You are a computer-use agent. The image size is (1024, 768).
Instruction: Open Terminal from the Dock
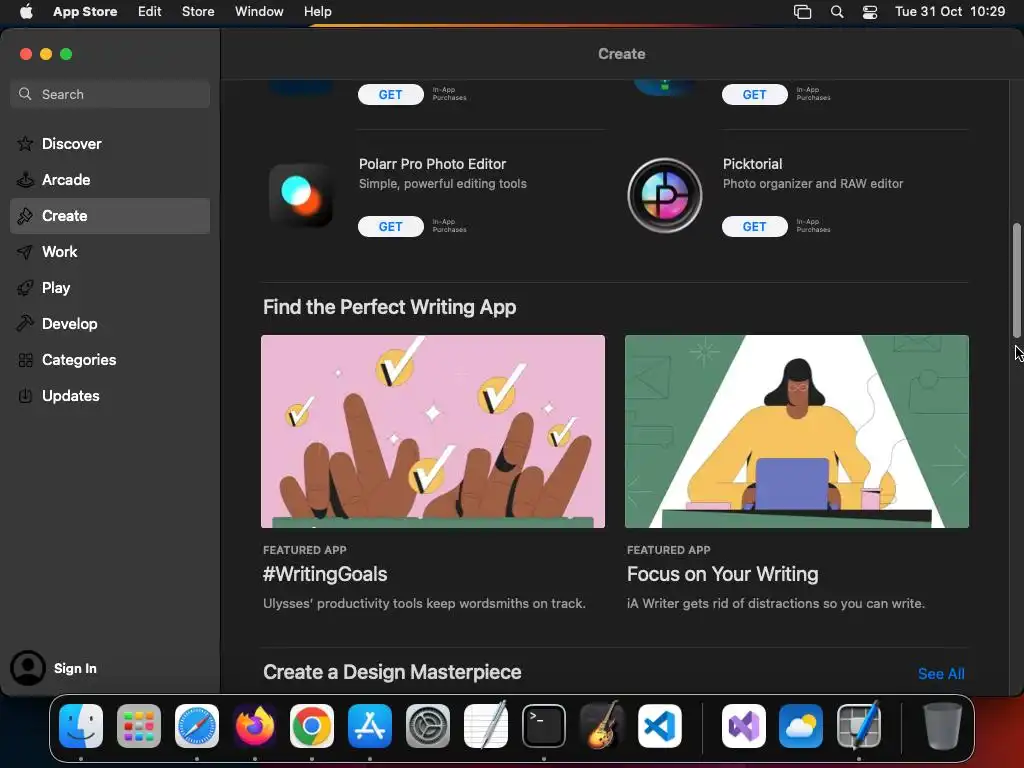[543, 726]
